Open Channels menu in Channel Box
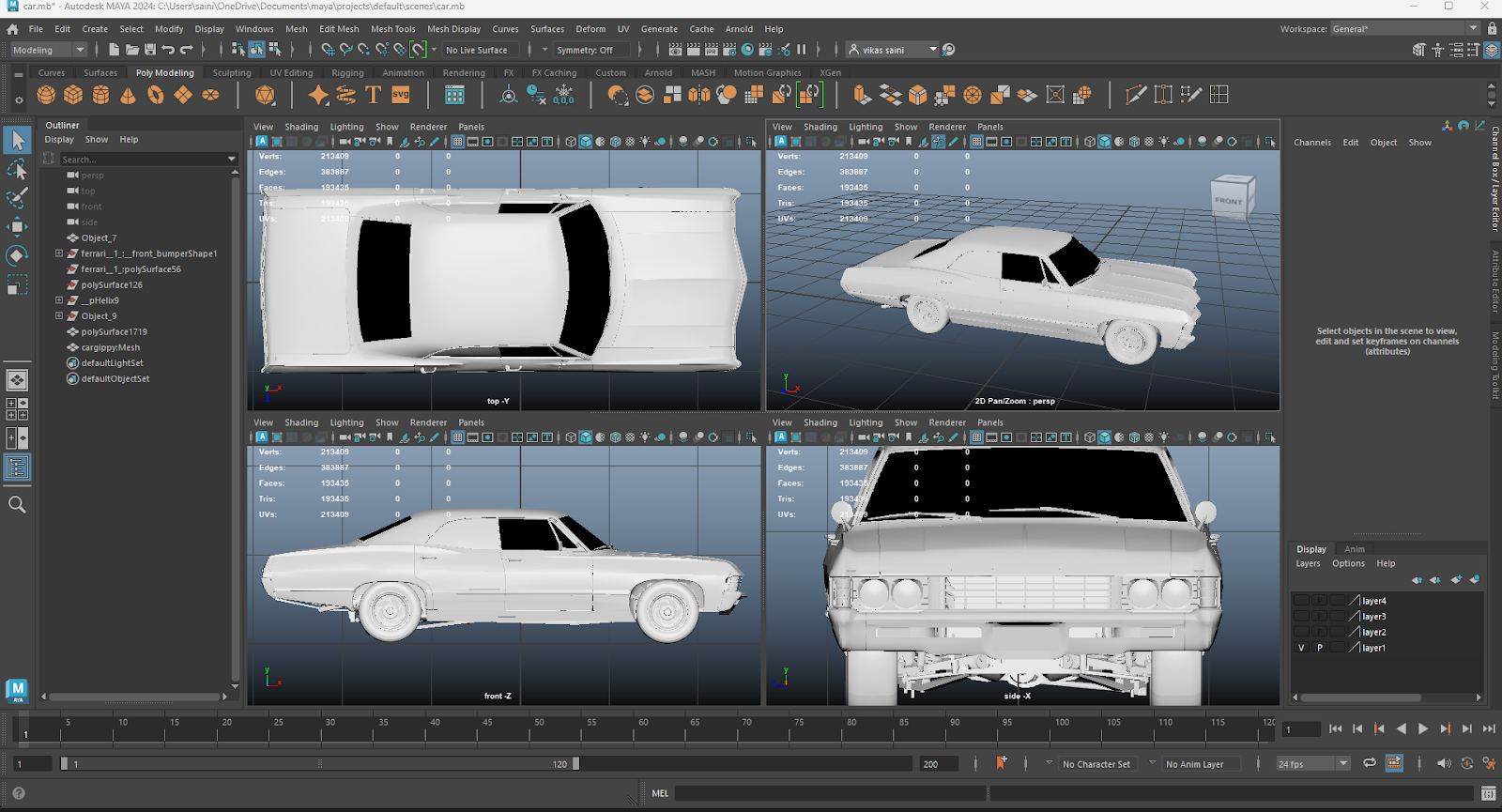 tap(1312, 143)
